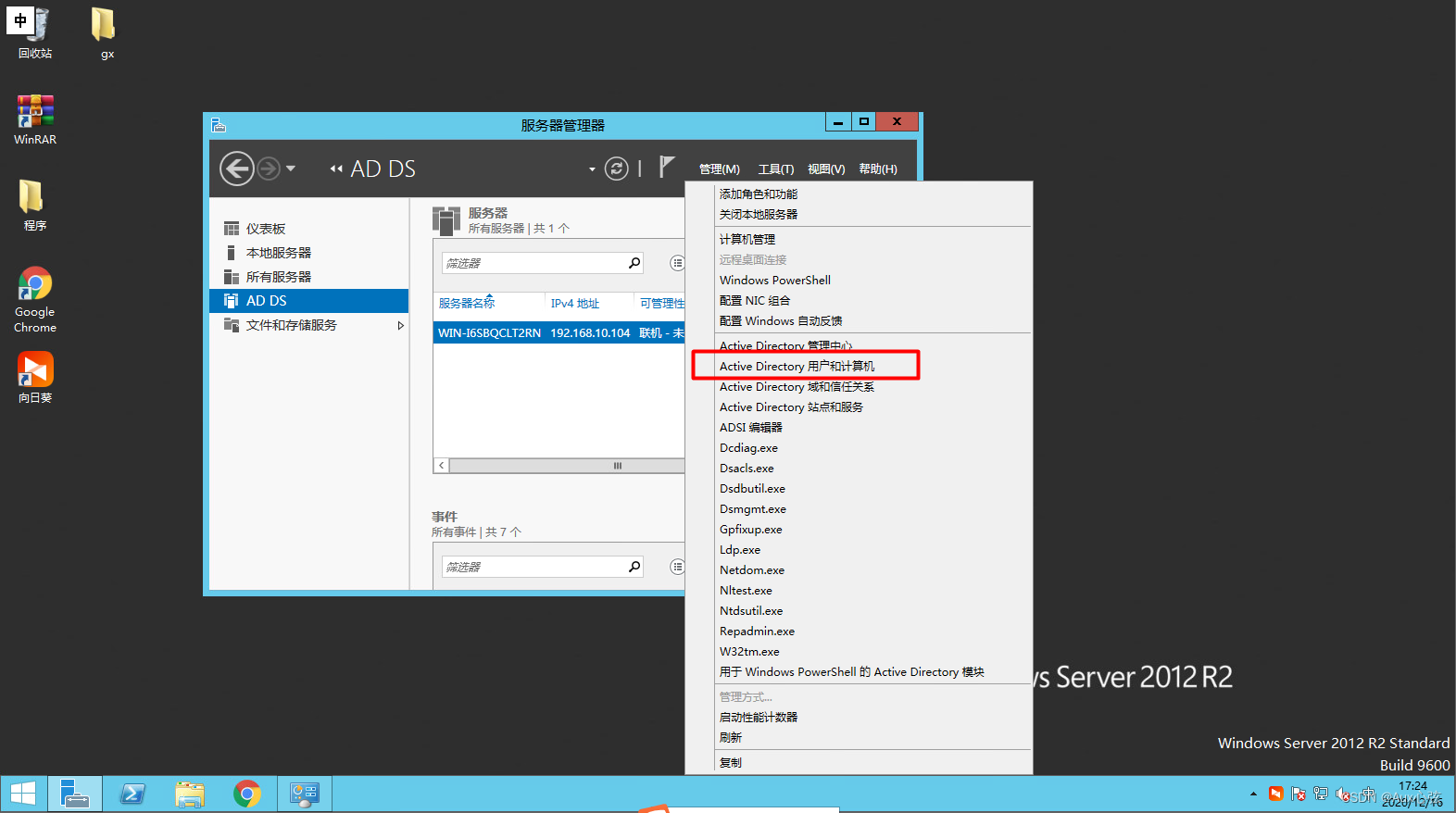Screen dimensions: 1456x813
Task: Click the search magnifier in servers filter
Action: 634,263
